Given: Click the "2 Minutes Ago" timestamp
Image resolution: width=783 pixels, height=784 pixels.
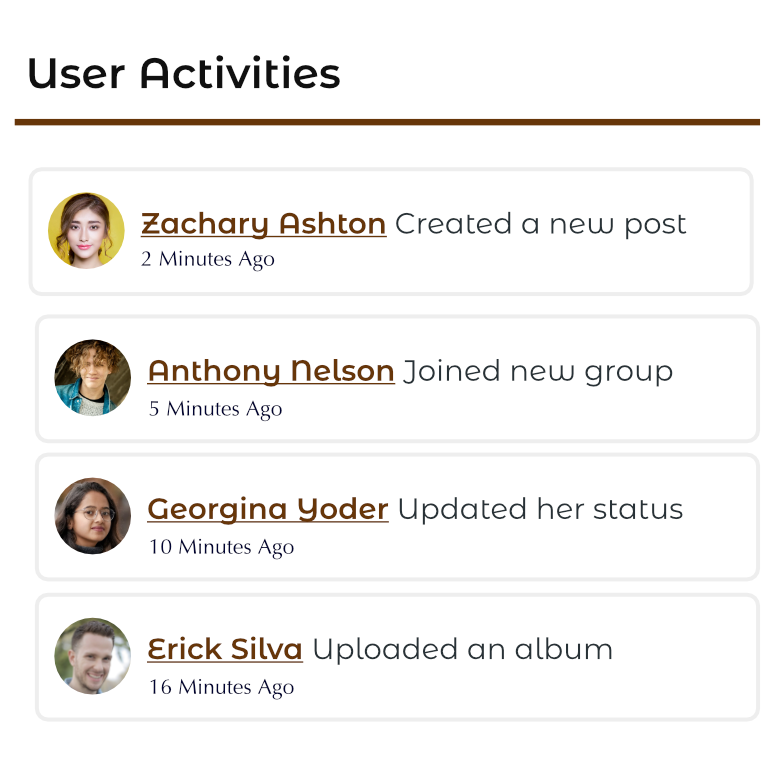Looking at the screenshot, I should tap(207, 259).
